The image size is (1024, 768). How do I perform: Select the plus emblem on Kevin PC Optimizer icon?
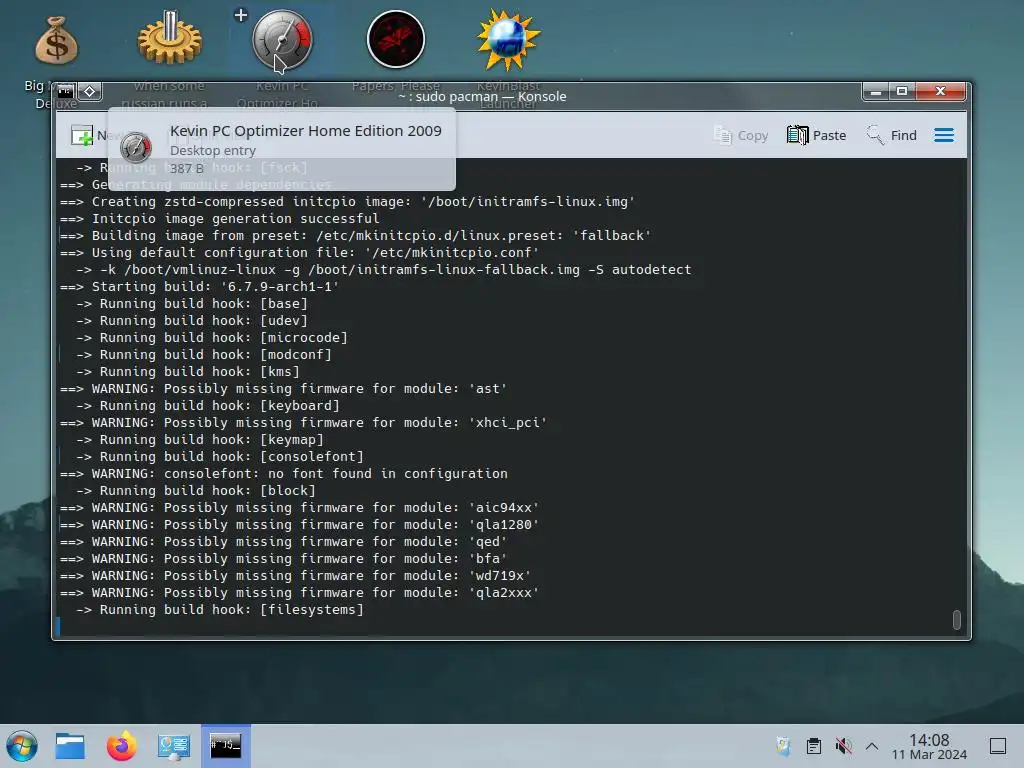(x=241, y=15)
